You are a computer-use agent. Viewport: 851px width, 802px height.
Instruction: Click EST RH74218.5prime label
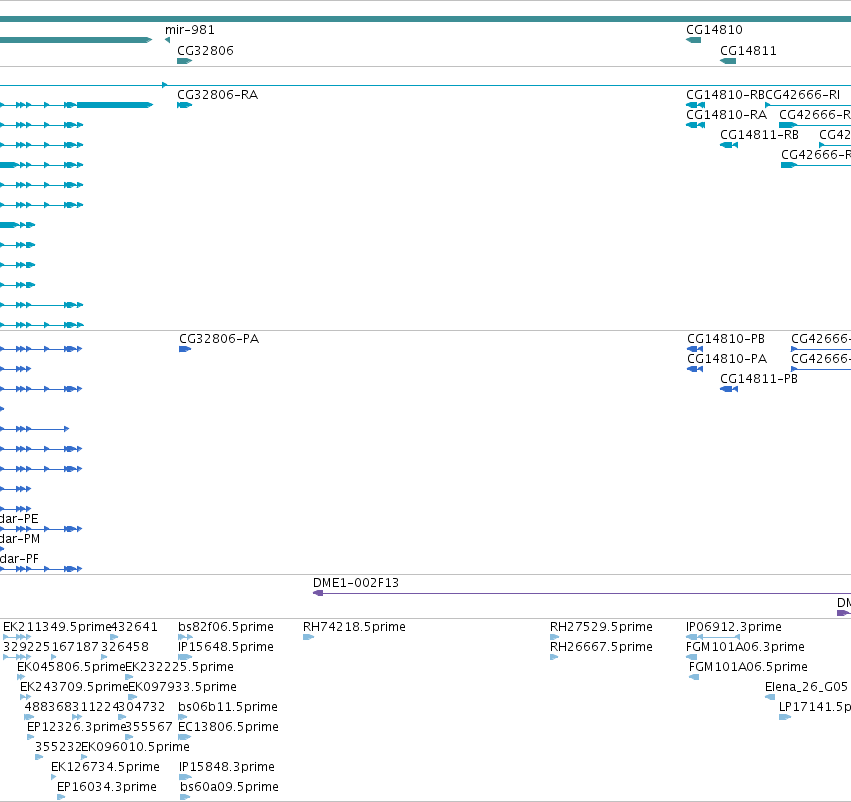coord(354,627)
